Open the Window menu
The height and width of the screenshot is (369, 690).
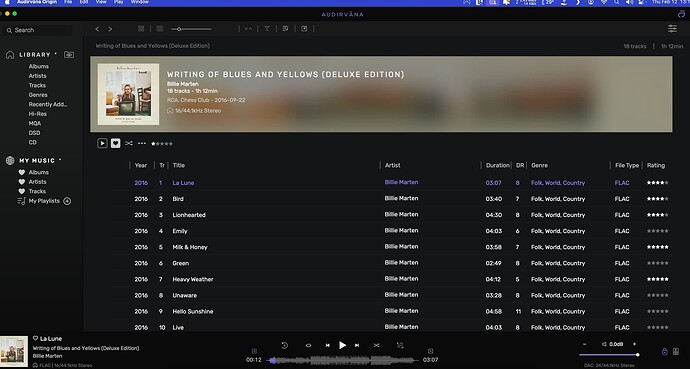coord(139,2)
